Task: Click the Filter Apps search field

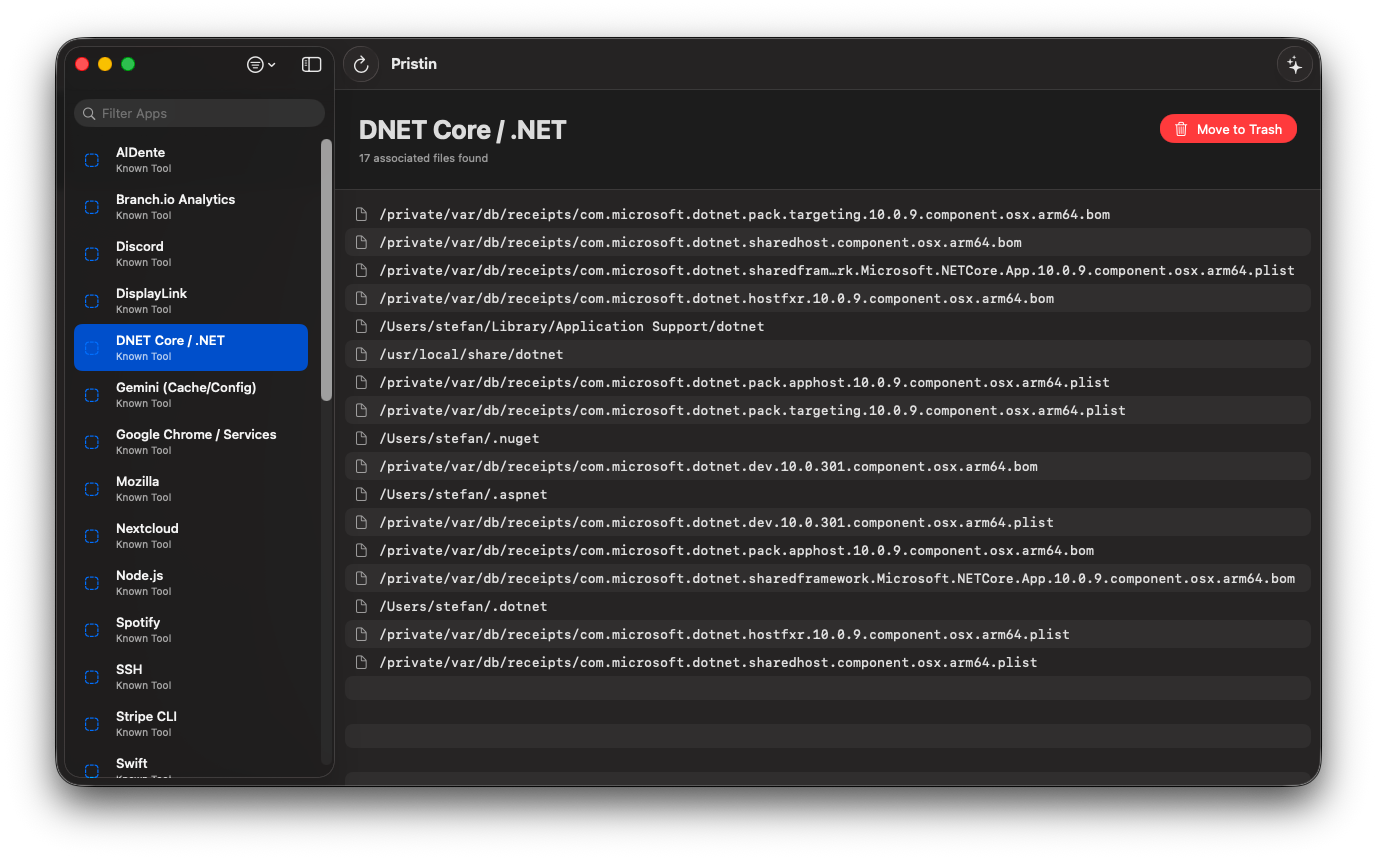Action: [x=199, y=113]
